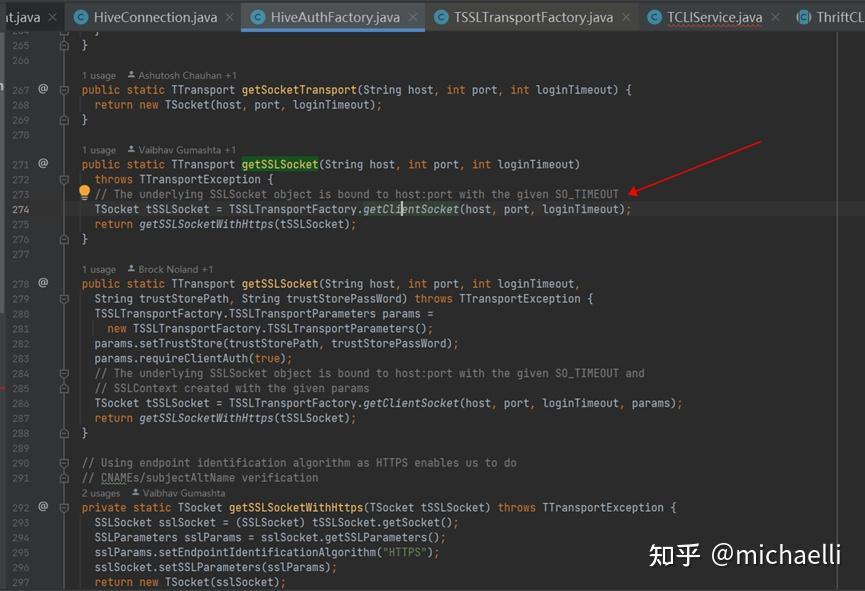Click the @ gutter icon on line 267
This screenshot has height=591, width=865.
[x=43, y=89]
